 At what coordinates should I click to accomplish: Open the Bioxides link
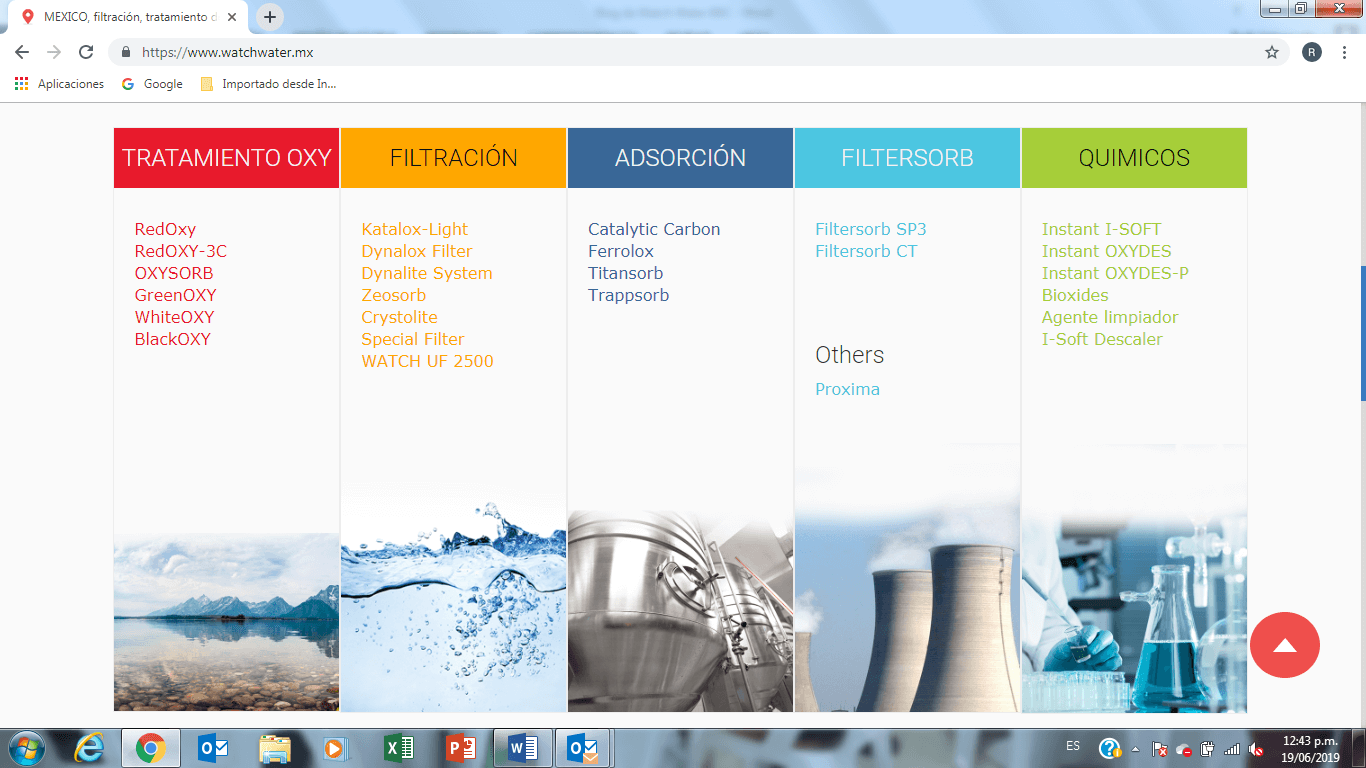[1075, 295]
